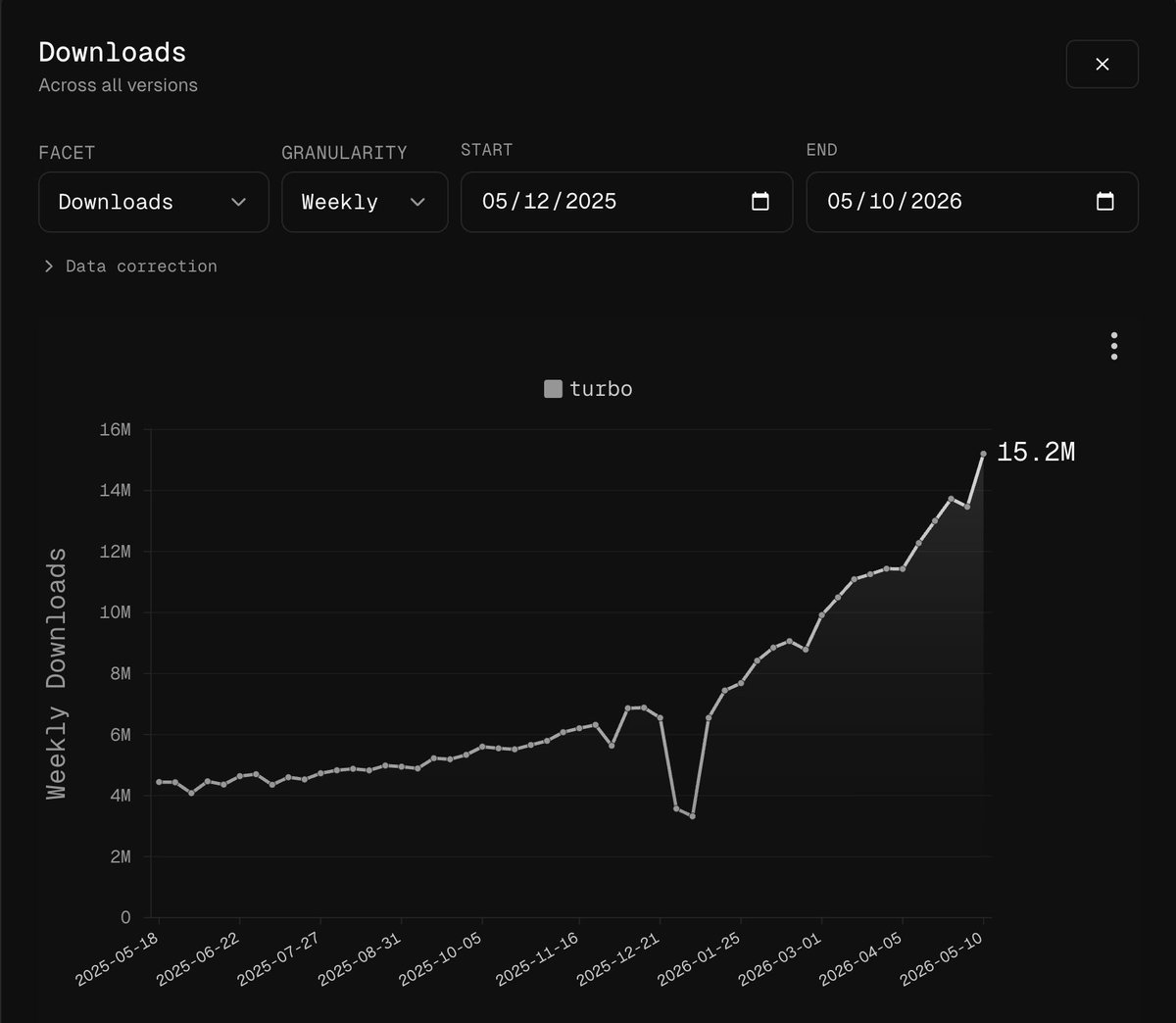Click the 16M y-axis label
1176x1023 pixels.
click(115, 429)
